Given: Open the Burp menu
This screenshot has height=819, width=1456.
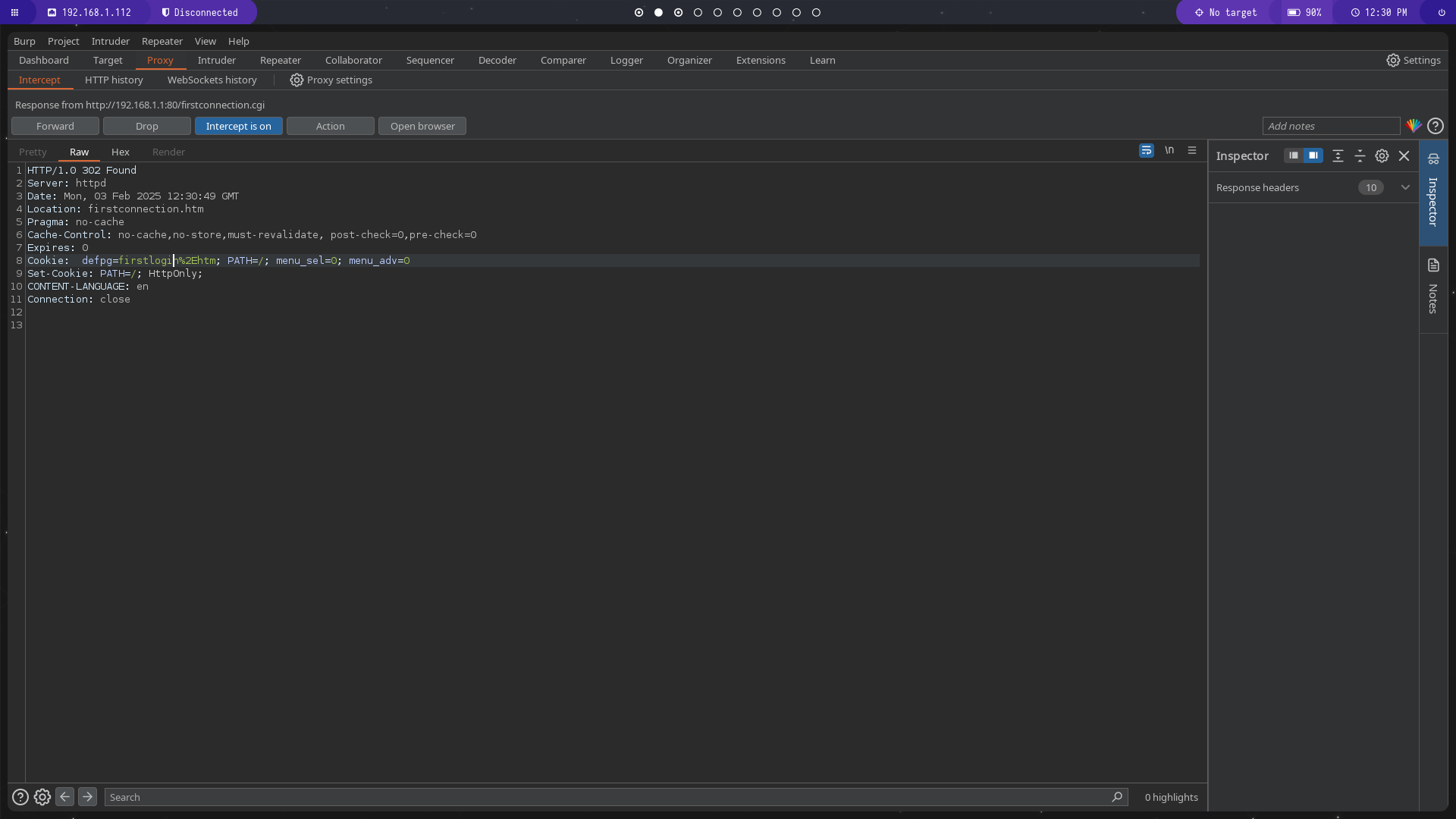Looking at the screenshot, I should point(24,41).
